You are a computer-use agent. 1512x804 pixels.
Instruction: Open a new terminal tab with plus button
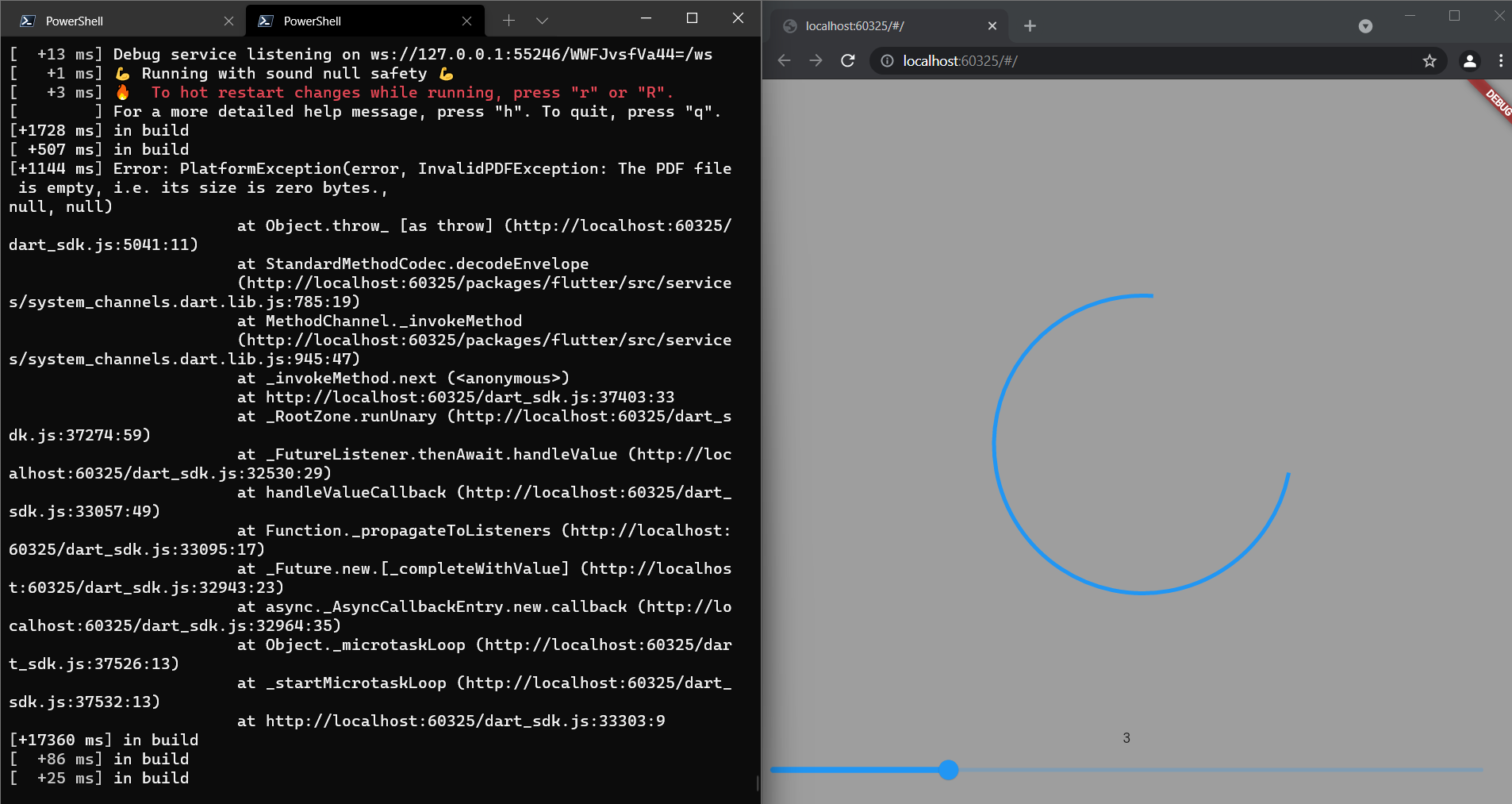[x=508, y=21]
